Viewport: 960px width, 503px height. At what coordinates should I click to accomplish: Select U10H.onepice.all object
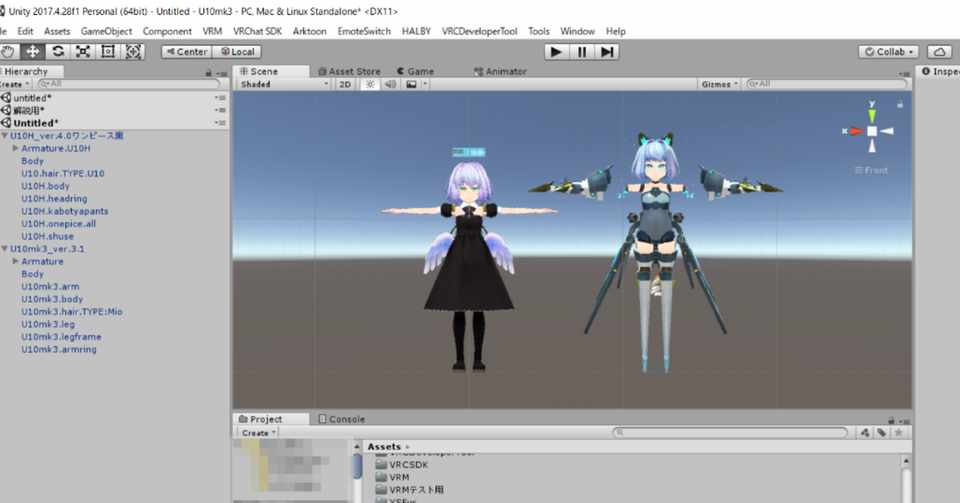point(58,224)
